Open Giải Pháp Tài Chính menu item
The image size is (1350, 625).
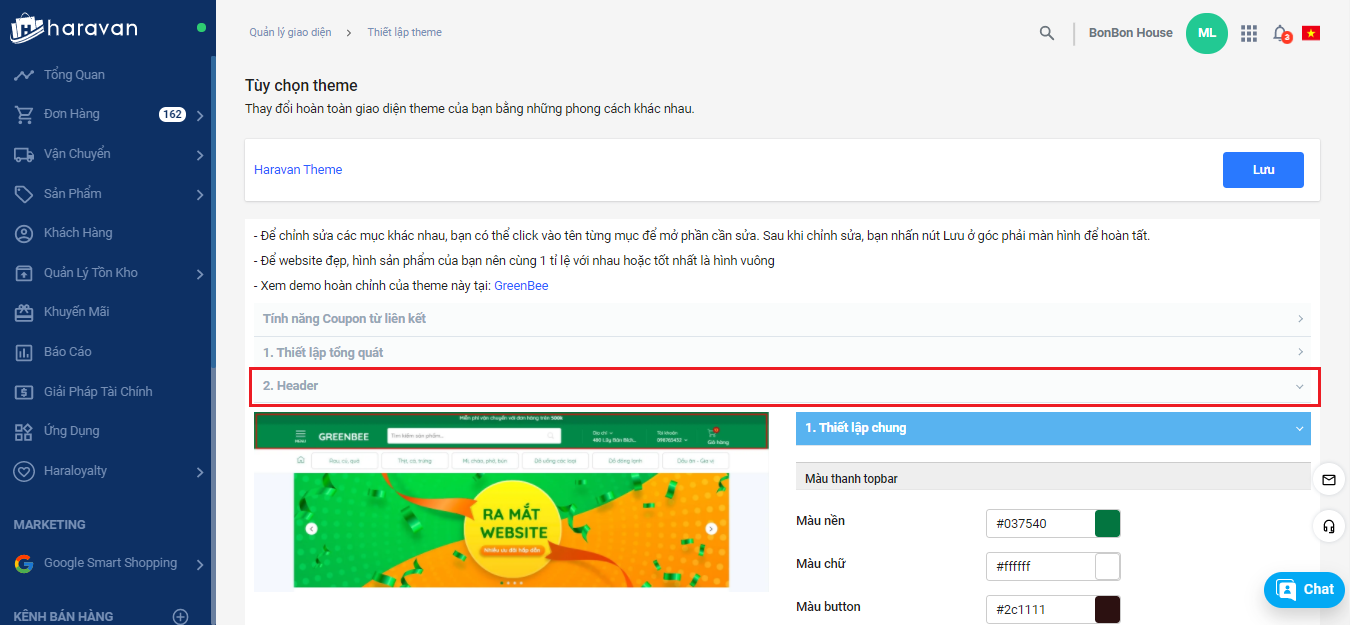point(98,392)
